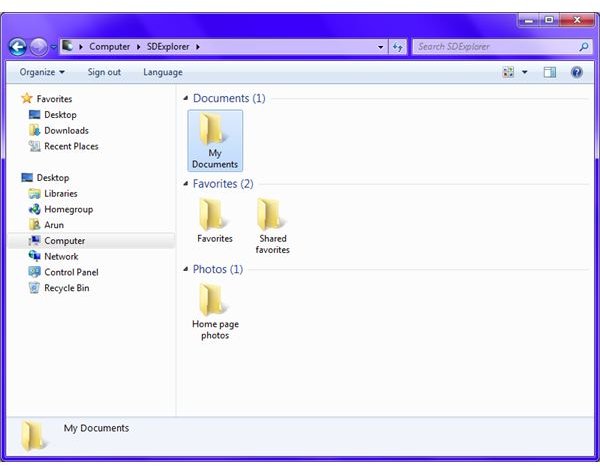Image resolution: width=600 pixels, height=466 pixels.
Task: Maximize the SDExplorer window
Action: (x=549, y=20)
